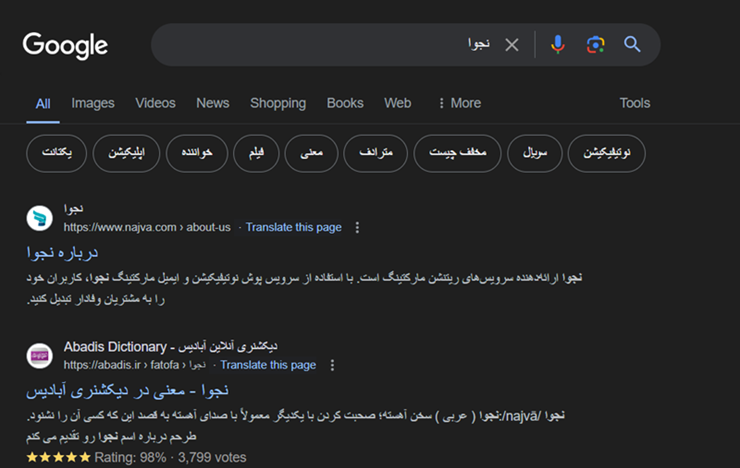This screenshot has width=740, height=468.
Task: Select the معنی suggestion chip
Action: click(311, 153)
